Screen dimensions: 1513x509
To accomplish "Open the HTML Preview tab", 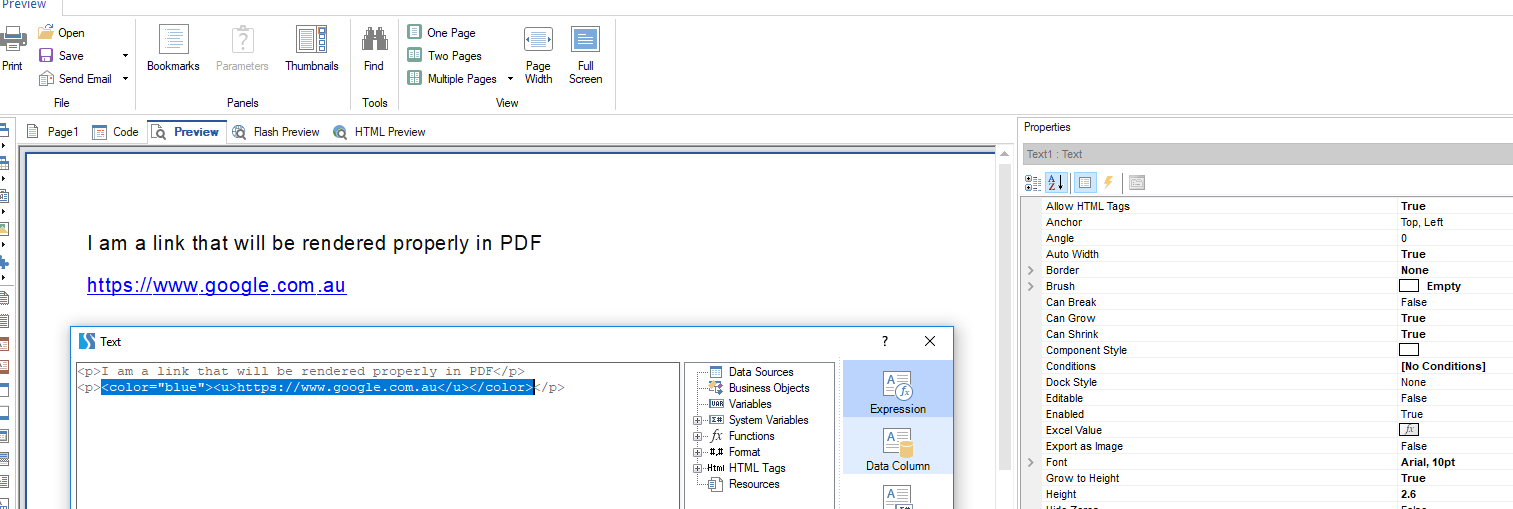I will point(380,132).
